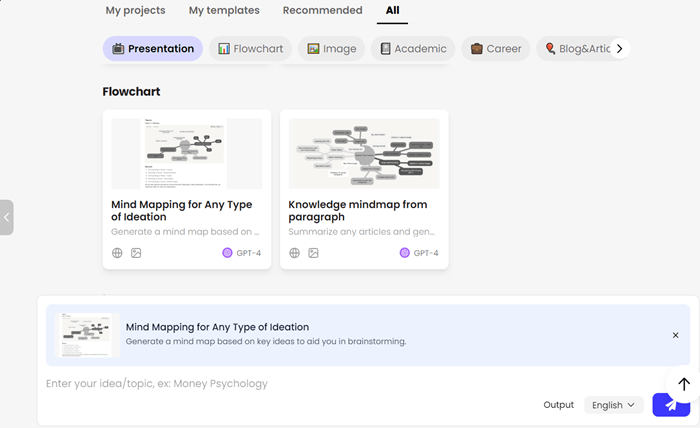
Task: Click "Summarize any articles and gen..." description
Action: click(362, 232)
